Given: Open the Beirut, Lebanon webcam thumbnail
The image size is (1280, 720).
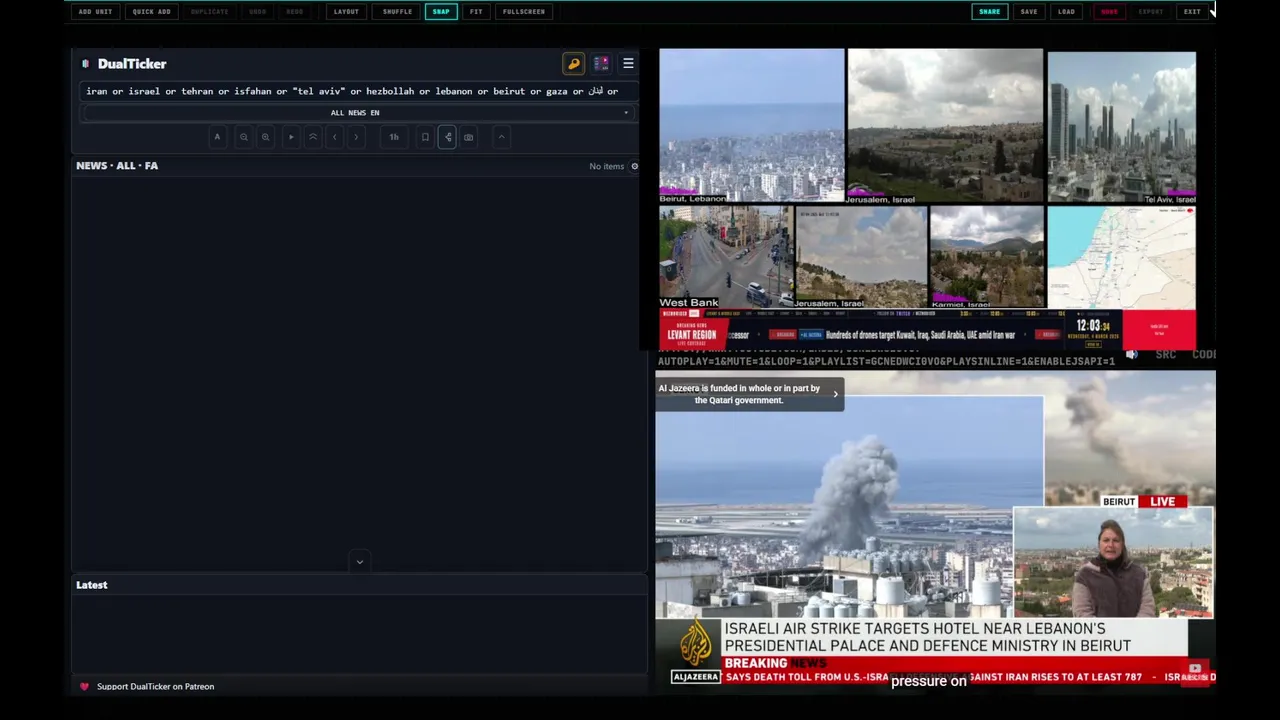Looking at the screenshot, I should point(752,127).
